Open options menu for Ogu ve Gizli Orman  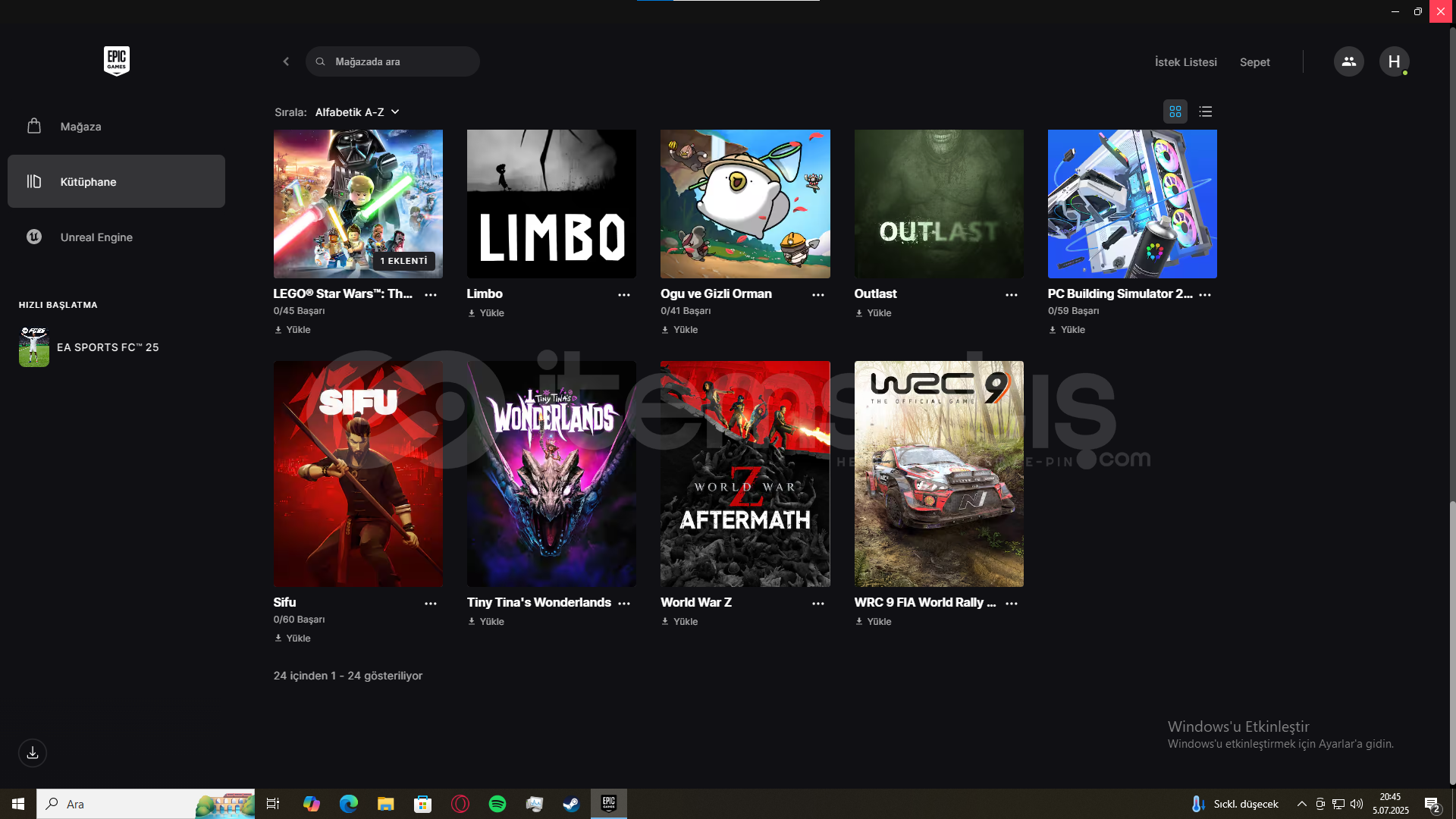pyautogui.click(x=818, y=294)
